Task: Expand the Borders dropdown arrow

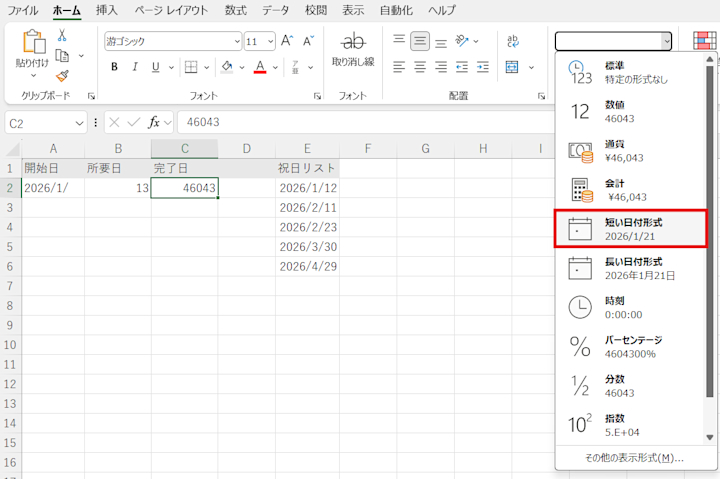Action: pos(207,68)
